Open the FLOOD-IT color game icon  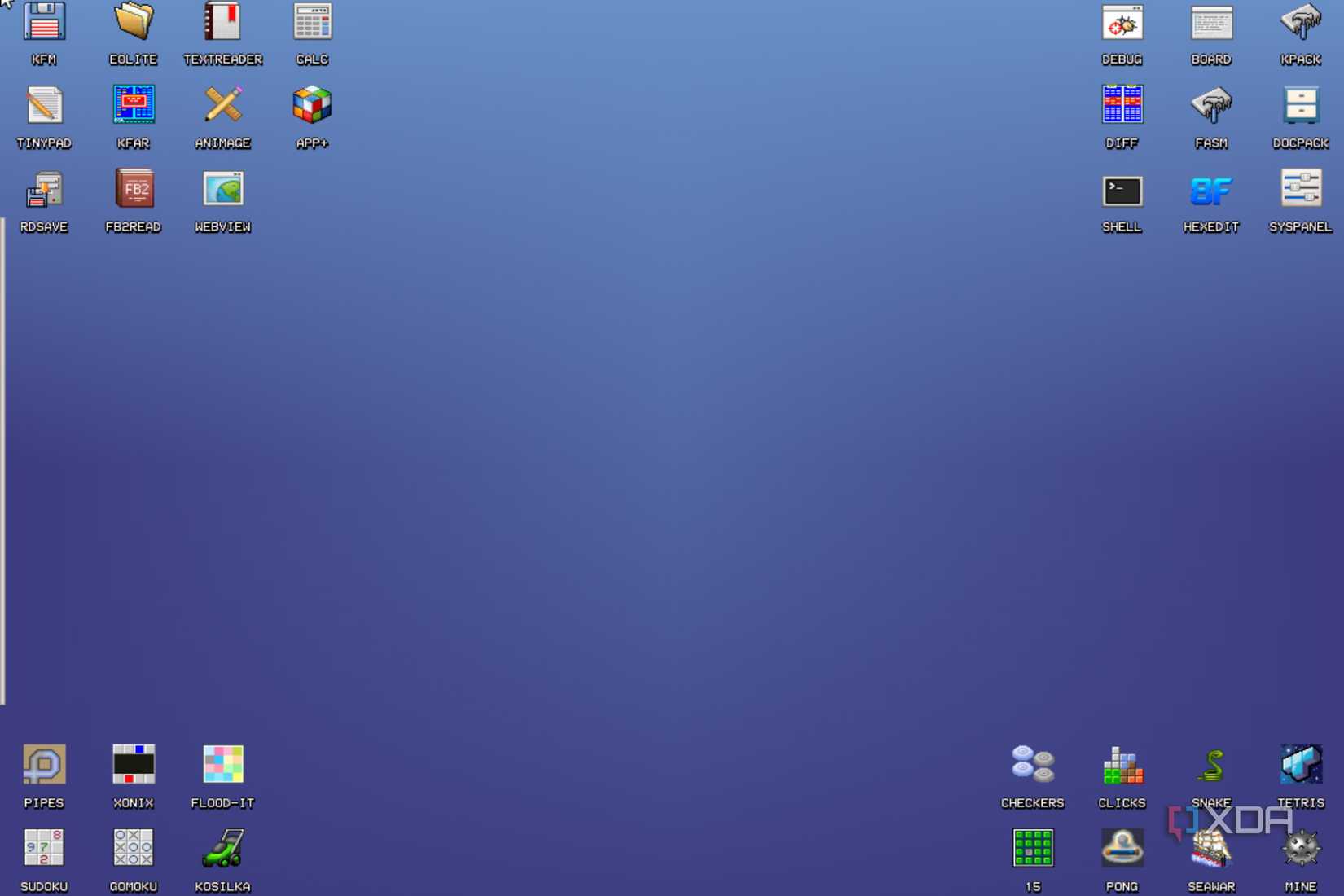click(x=222, y=765)
